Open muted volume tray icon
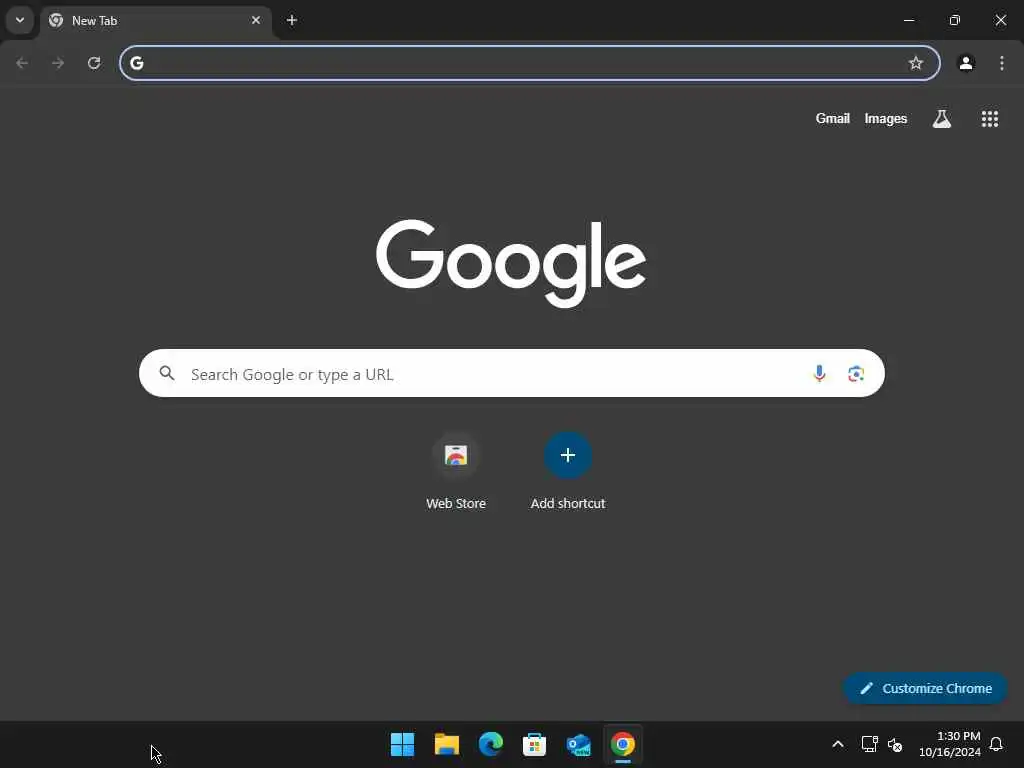 pos(895,744)
